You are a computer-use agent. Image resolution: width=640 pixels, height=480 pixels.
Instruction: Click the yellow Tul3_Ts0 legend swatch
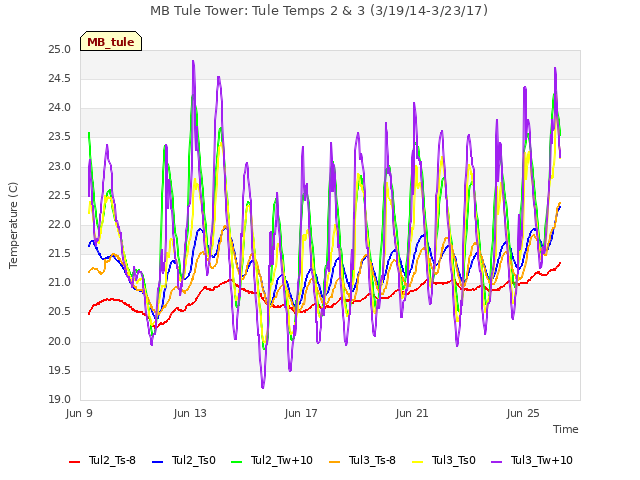point(418,462)
